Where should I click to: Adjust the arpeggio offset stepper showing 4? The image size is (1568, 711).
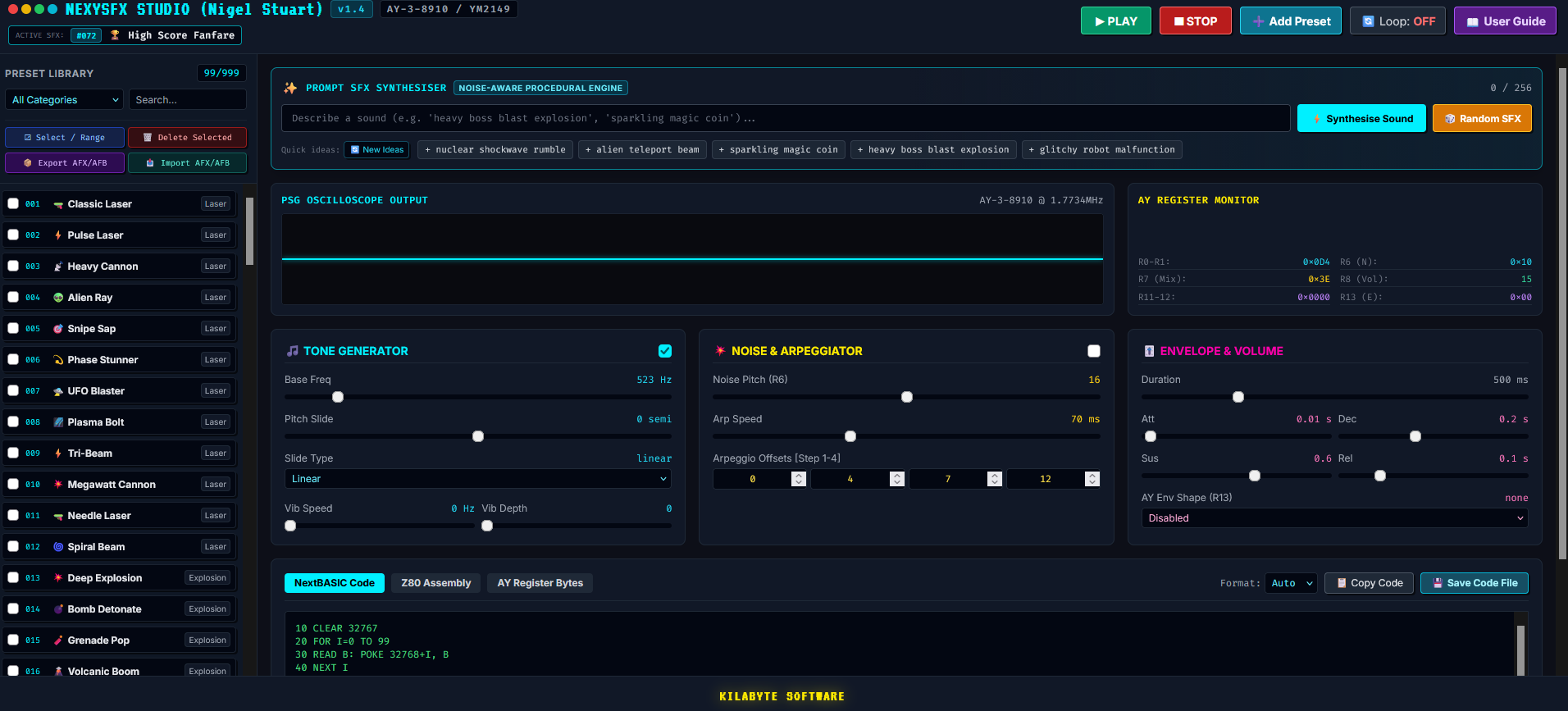[897, 479]
